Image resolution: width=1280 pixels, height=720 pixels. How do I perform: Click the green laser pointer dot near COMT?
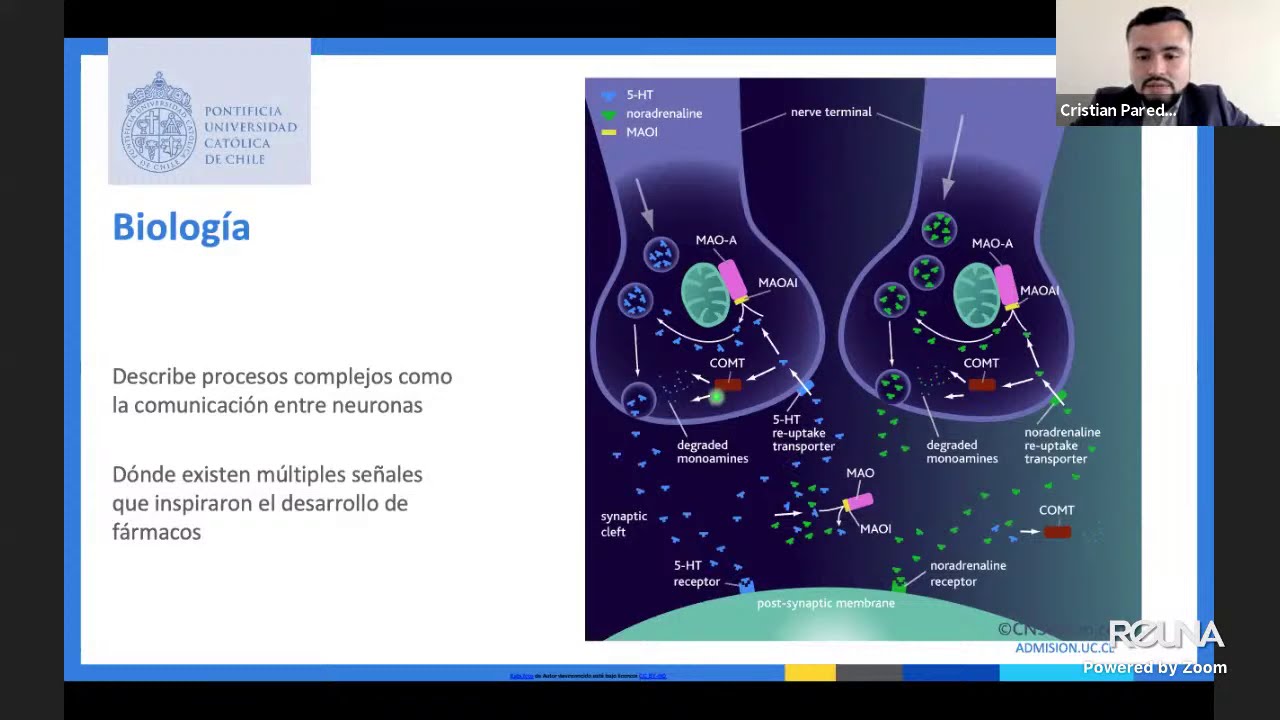[x=716, y=398]
